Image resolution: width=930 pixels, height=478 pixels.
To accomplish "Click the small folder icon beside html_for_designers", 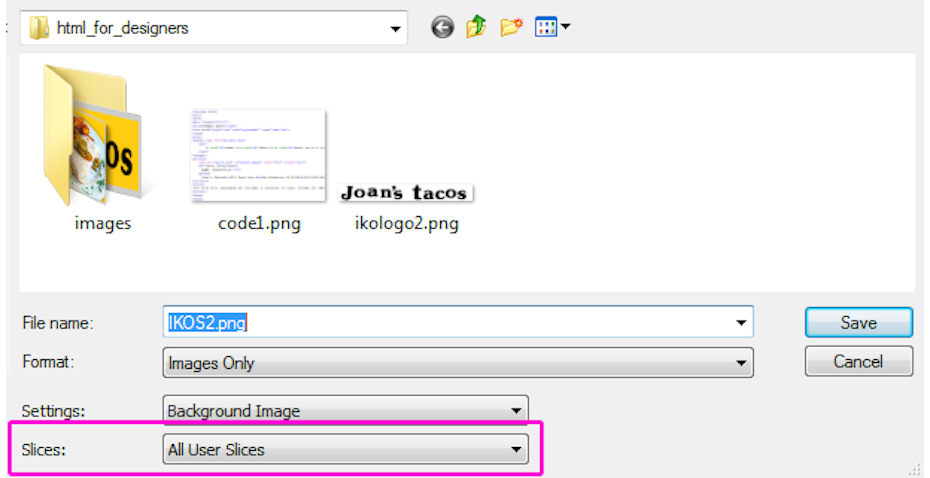I will coord(40,28).
